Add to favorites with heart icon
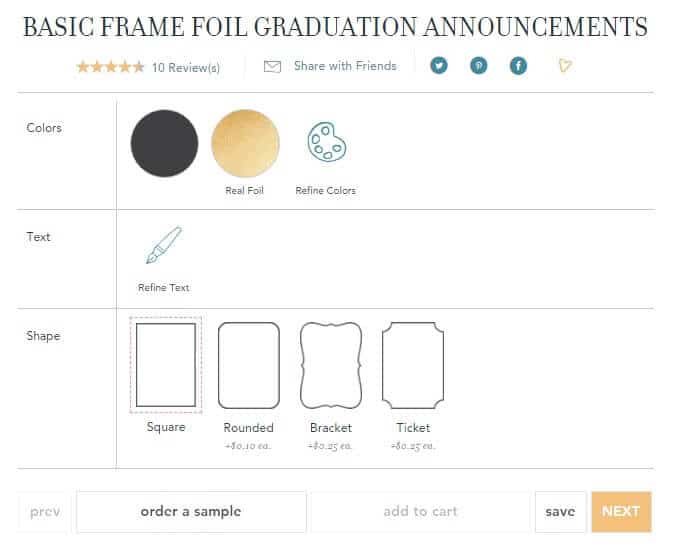Screen dimensions: 698x548 click(x=565, y=66)
